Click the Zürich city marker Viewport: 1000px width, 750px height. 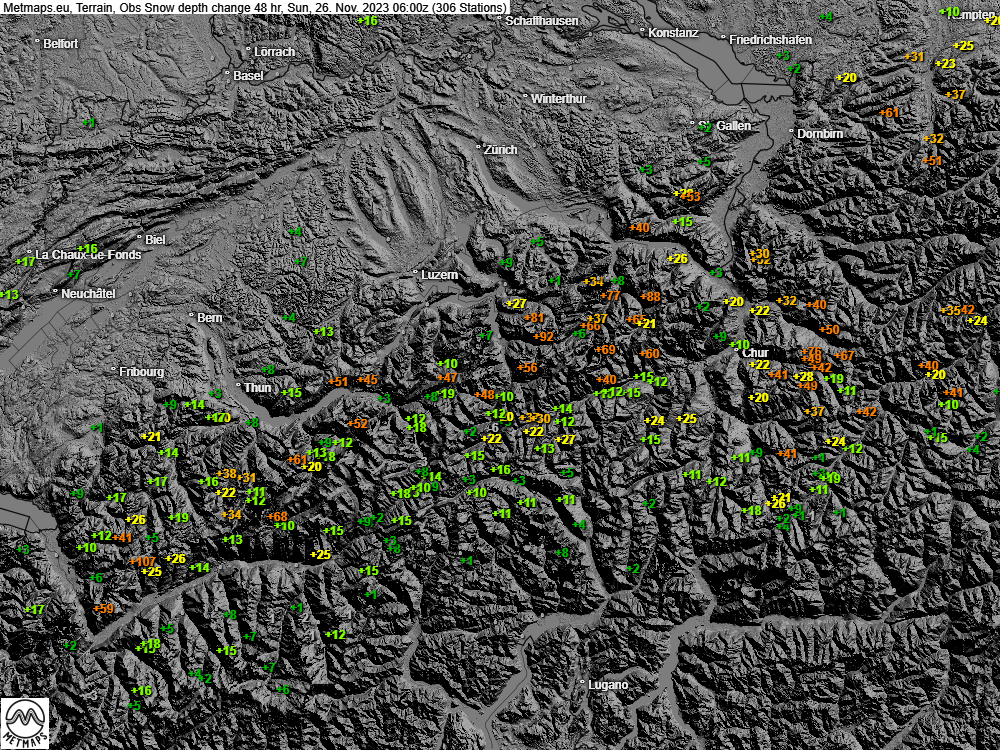point(479,147)
